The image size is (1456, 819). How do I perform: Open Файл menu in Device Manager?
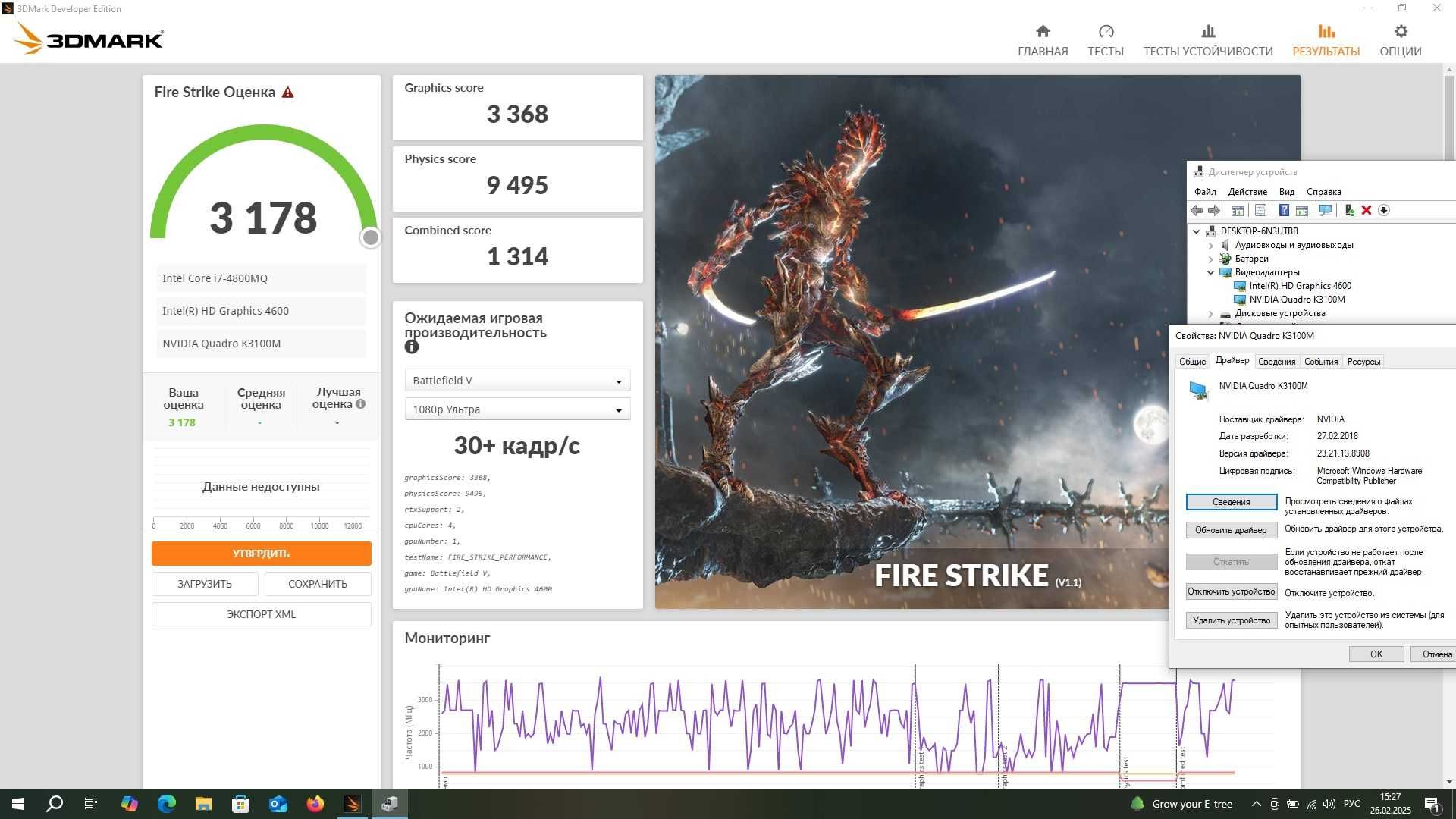pos(1205,192)
